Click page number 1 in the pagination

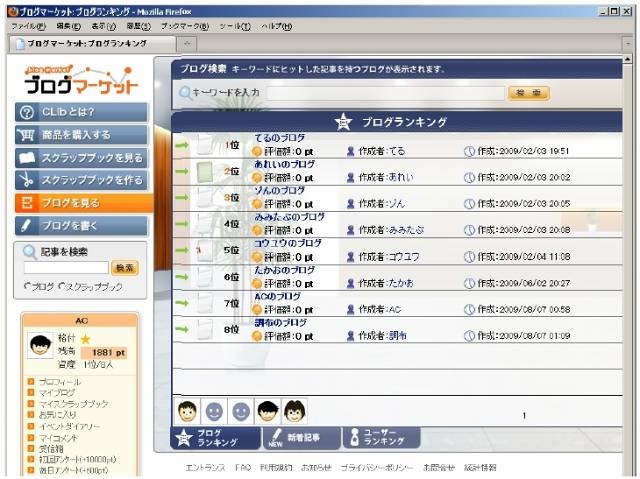point(524,415)
